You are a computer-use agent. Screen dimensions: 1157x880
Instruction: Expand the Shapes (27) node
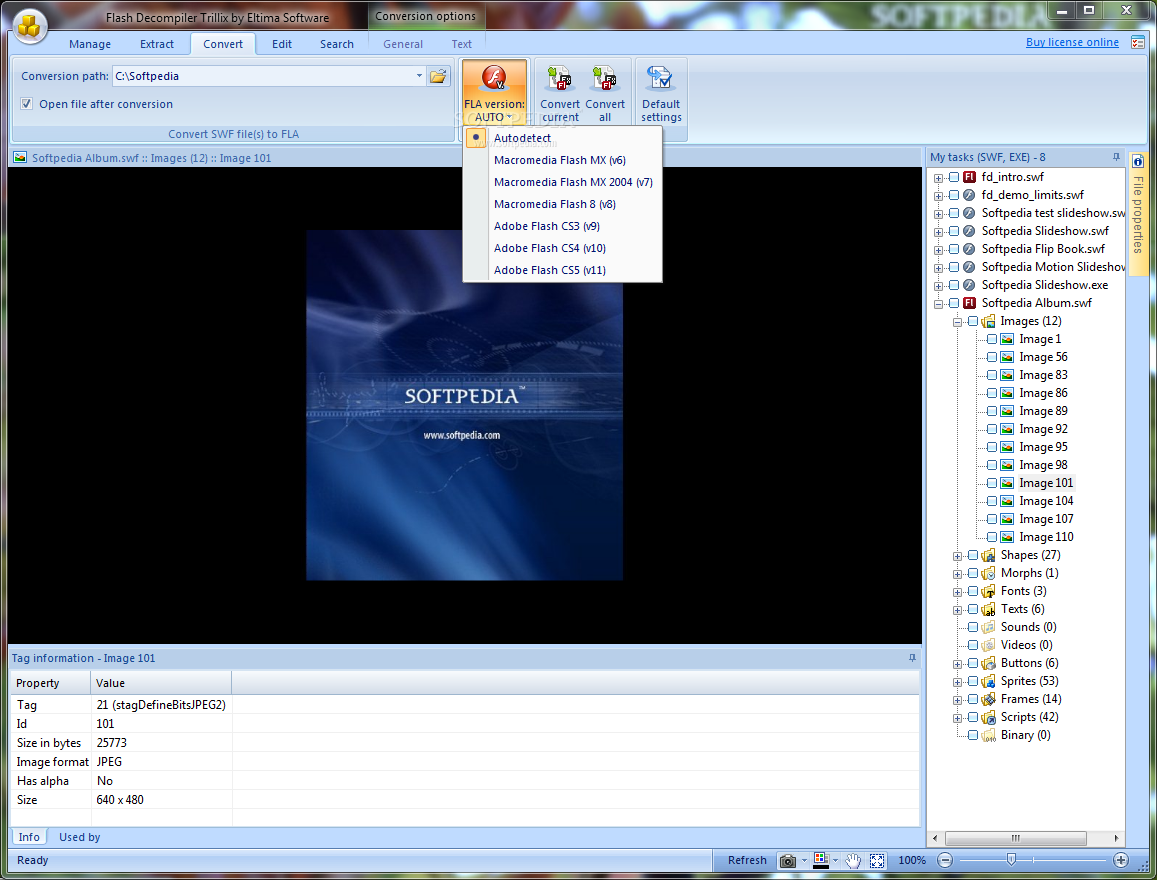coord(957,556)
